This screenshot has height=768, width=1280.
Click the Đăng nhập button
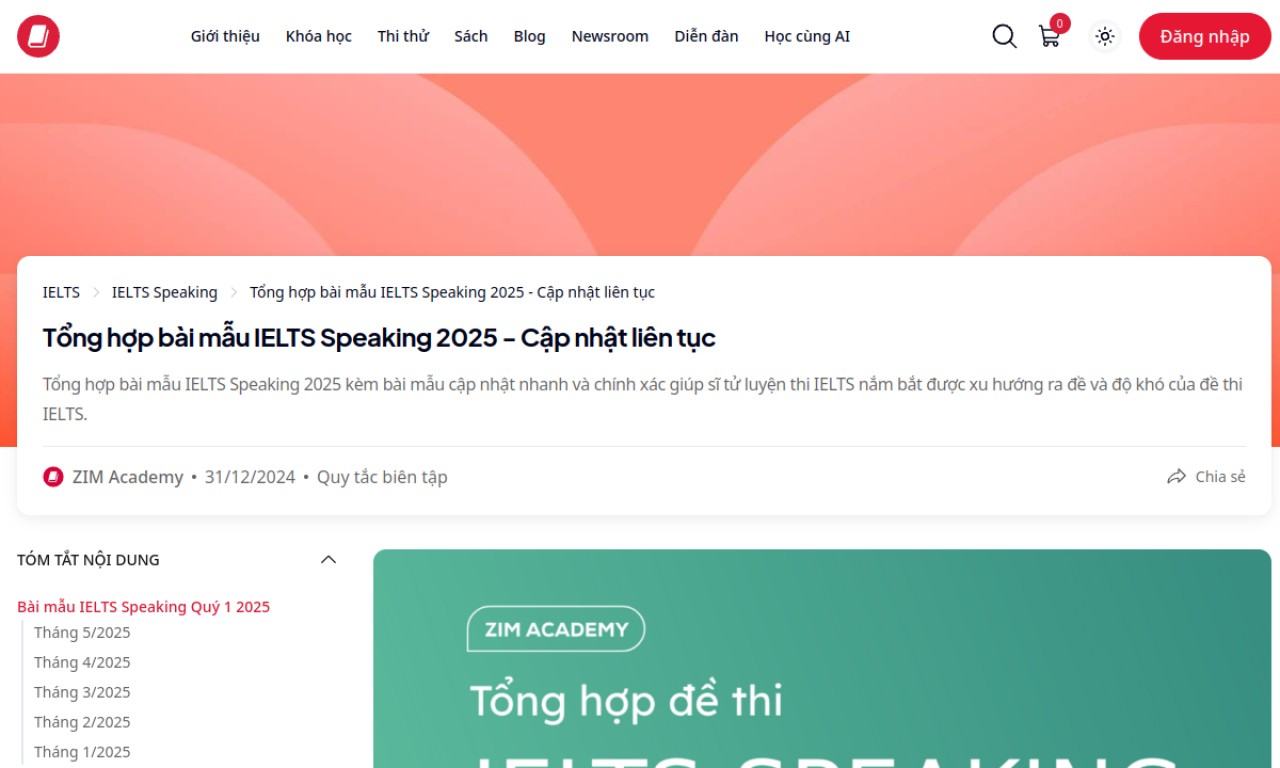pos(1205,36)
